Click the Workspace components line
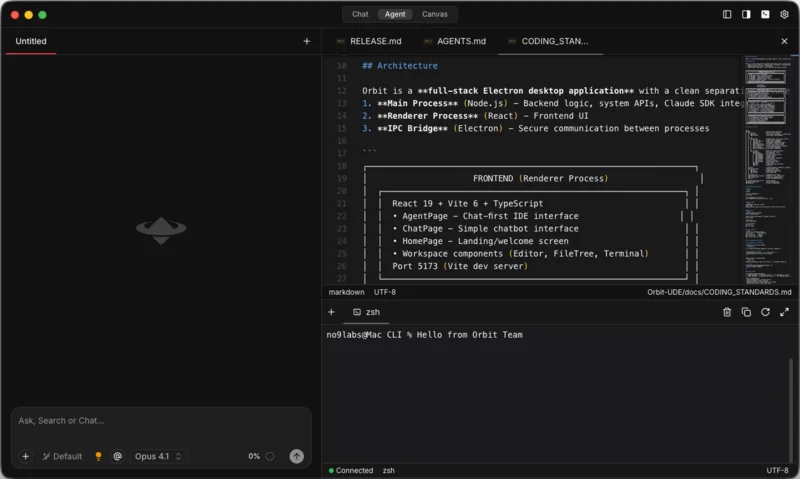Image resolution: width=800 pixels, height=479 pixels. pos(520,254)
